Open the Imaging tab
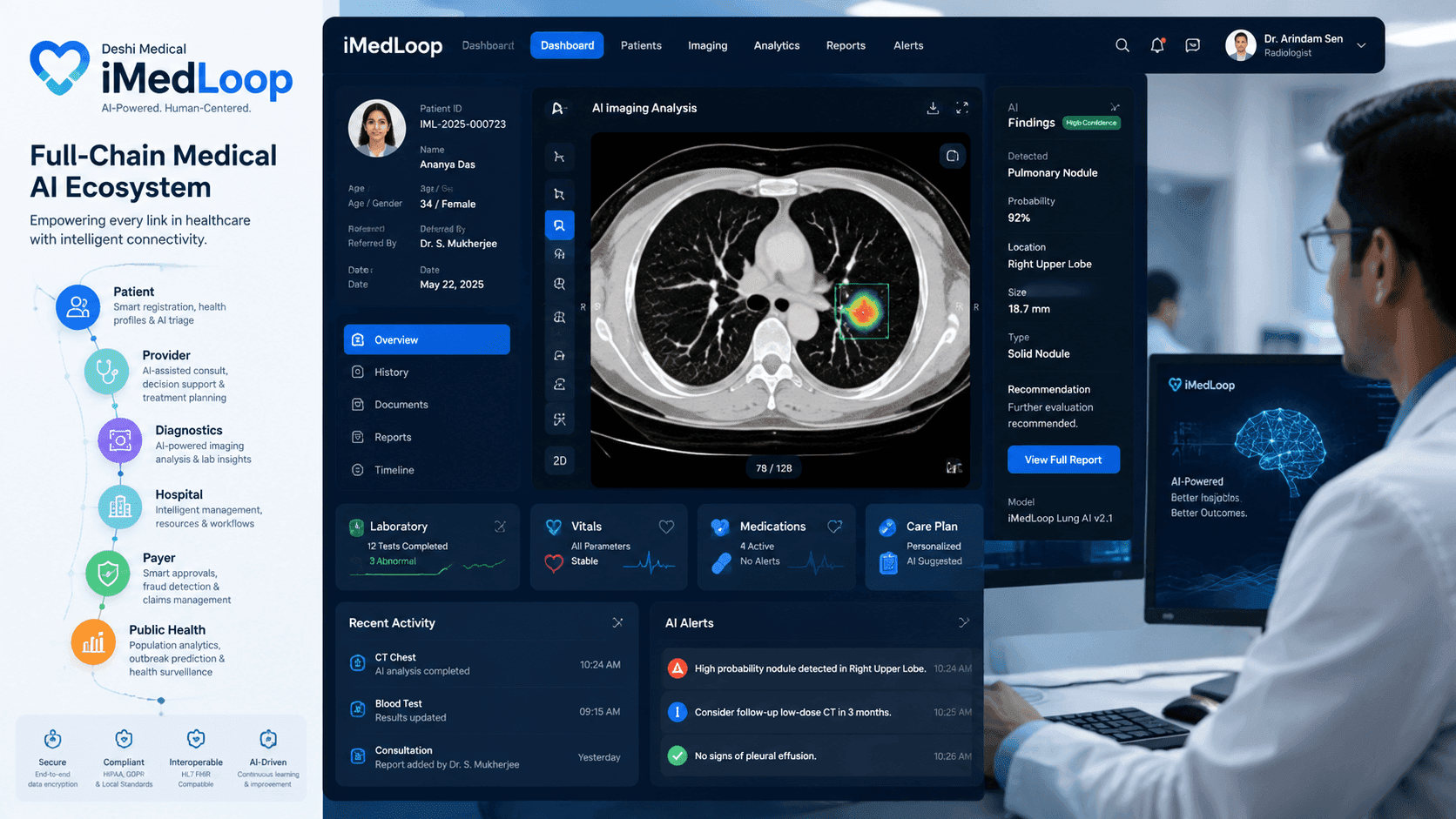The height and width of the screenshot is (819, 1456). click(x=707, y=45)
